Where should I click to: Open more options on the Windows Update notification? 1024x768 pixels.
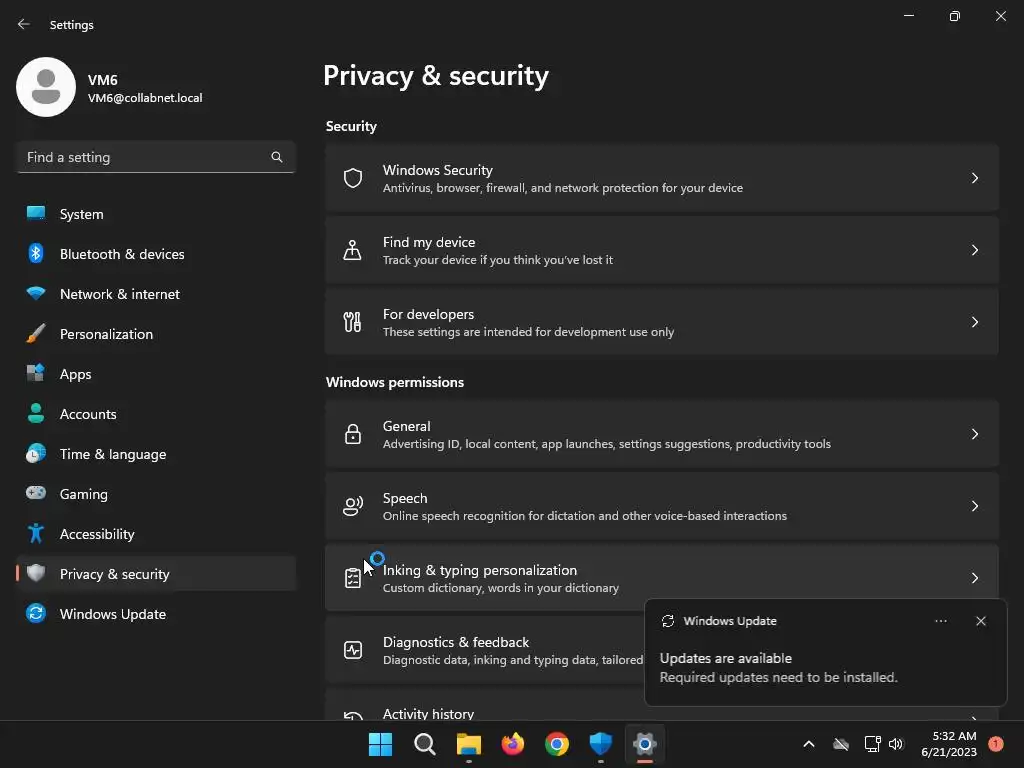940,621
